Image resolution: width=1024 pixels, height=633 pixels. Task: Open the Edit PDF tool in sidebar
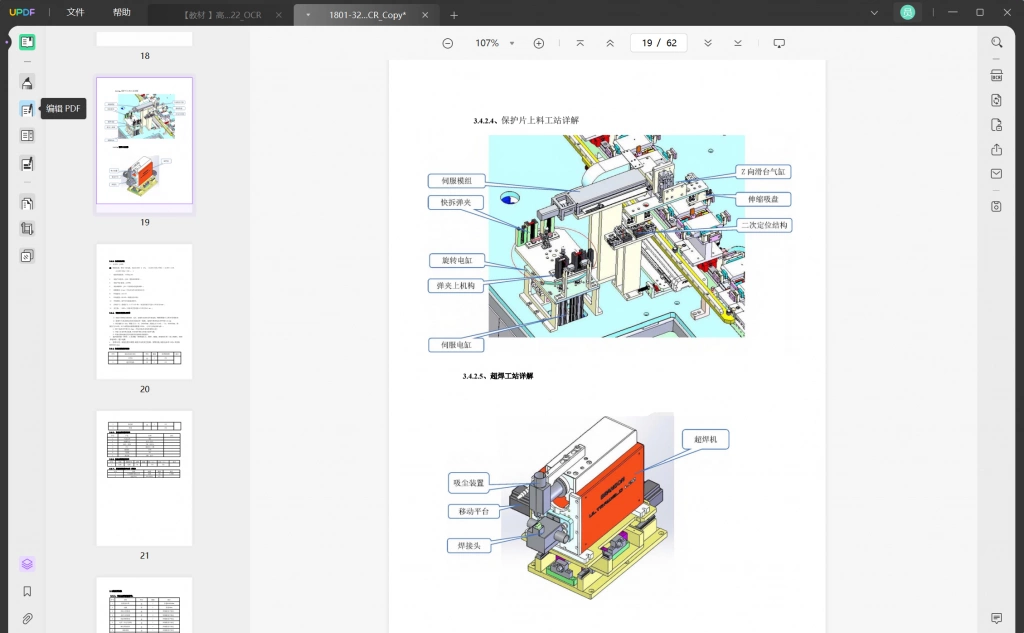27,109
